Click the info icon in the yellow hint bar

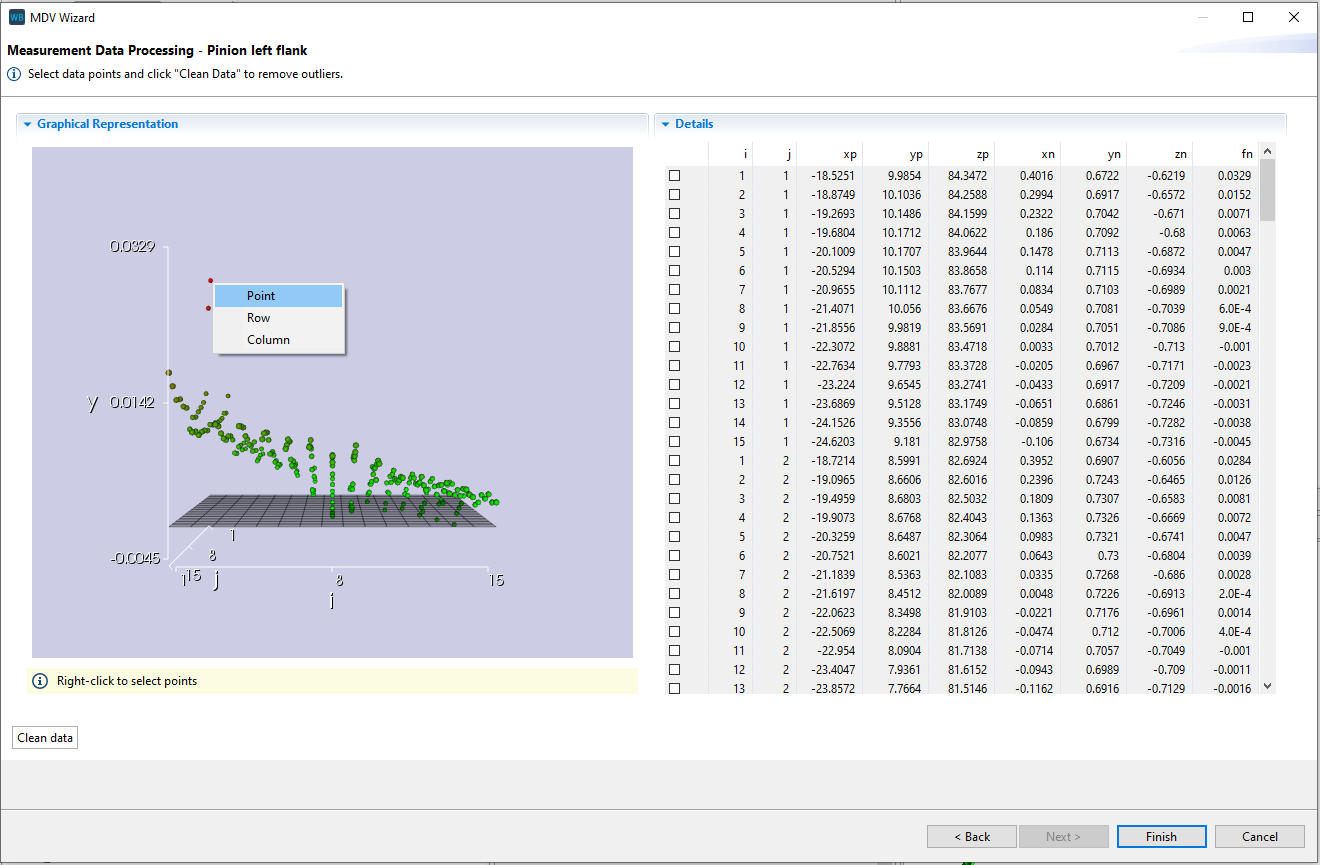pos(39,680)
